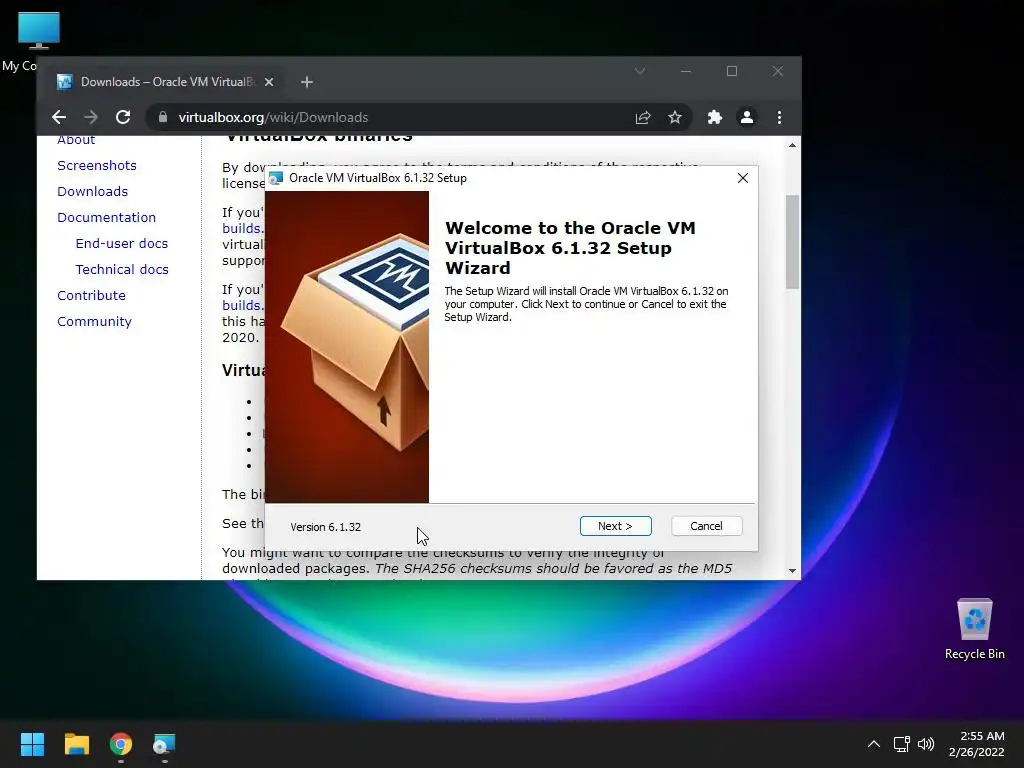
Task: Click scrollbar down arrow in Chrome
Action: (792, 571)
